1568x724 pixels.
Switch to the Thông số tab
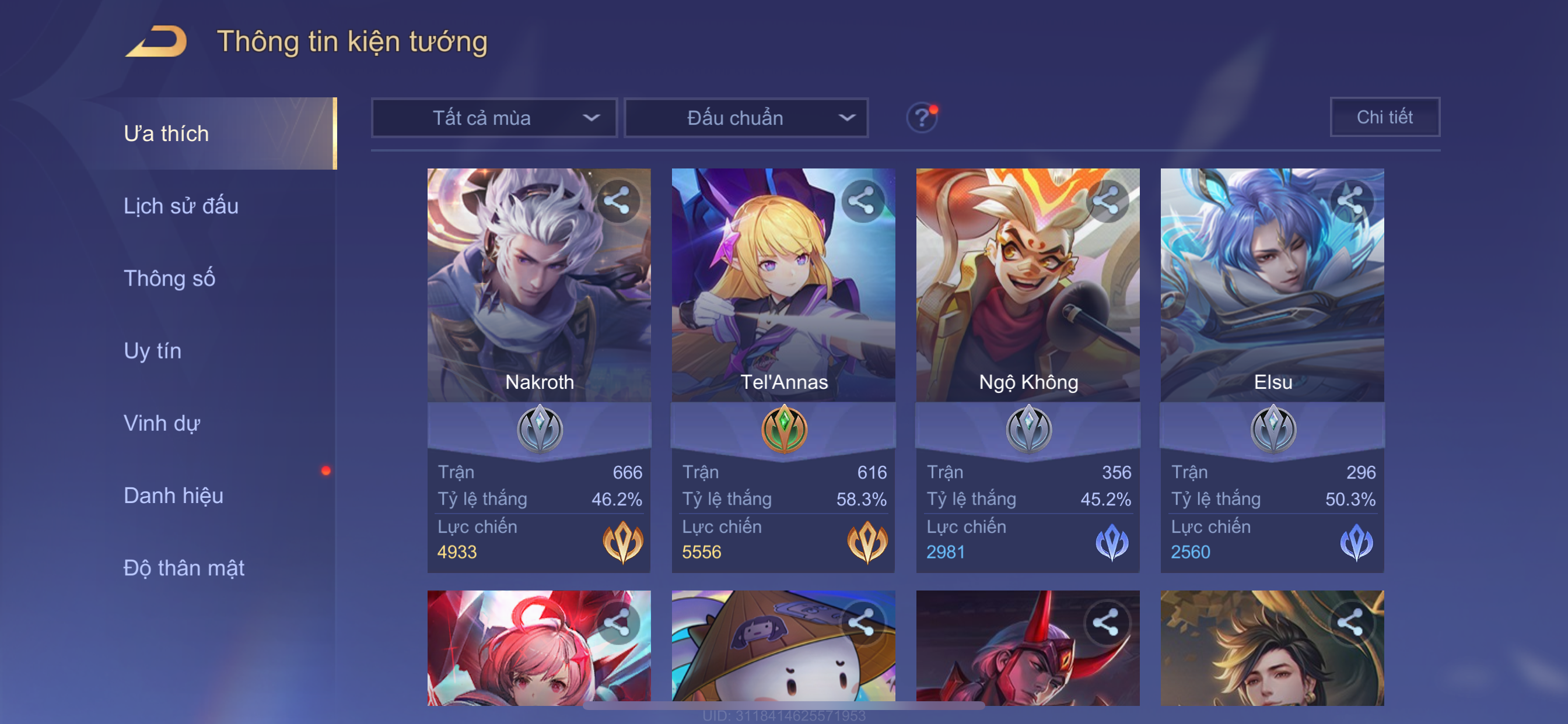pyautogui.click(x=169, y=279)
